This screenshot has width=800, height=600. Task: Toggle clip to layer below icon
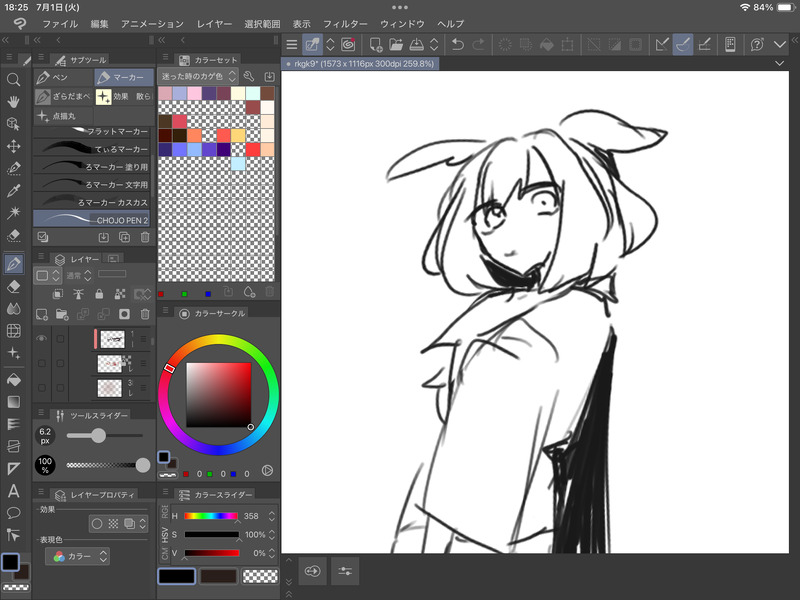tap(58, 294)
